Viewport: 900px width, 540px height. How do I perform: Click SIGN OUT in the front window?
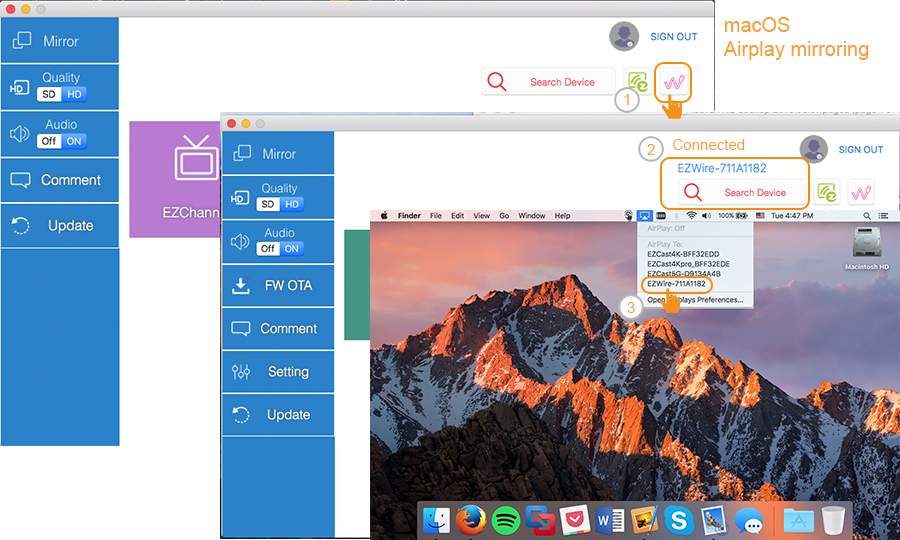pos(860,150)
